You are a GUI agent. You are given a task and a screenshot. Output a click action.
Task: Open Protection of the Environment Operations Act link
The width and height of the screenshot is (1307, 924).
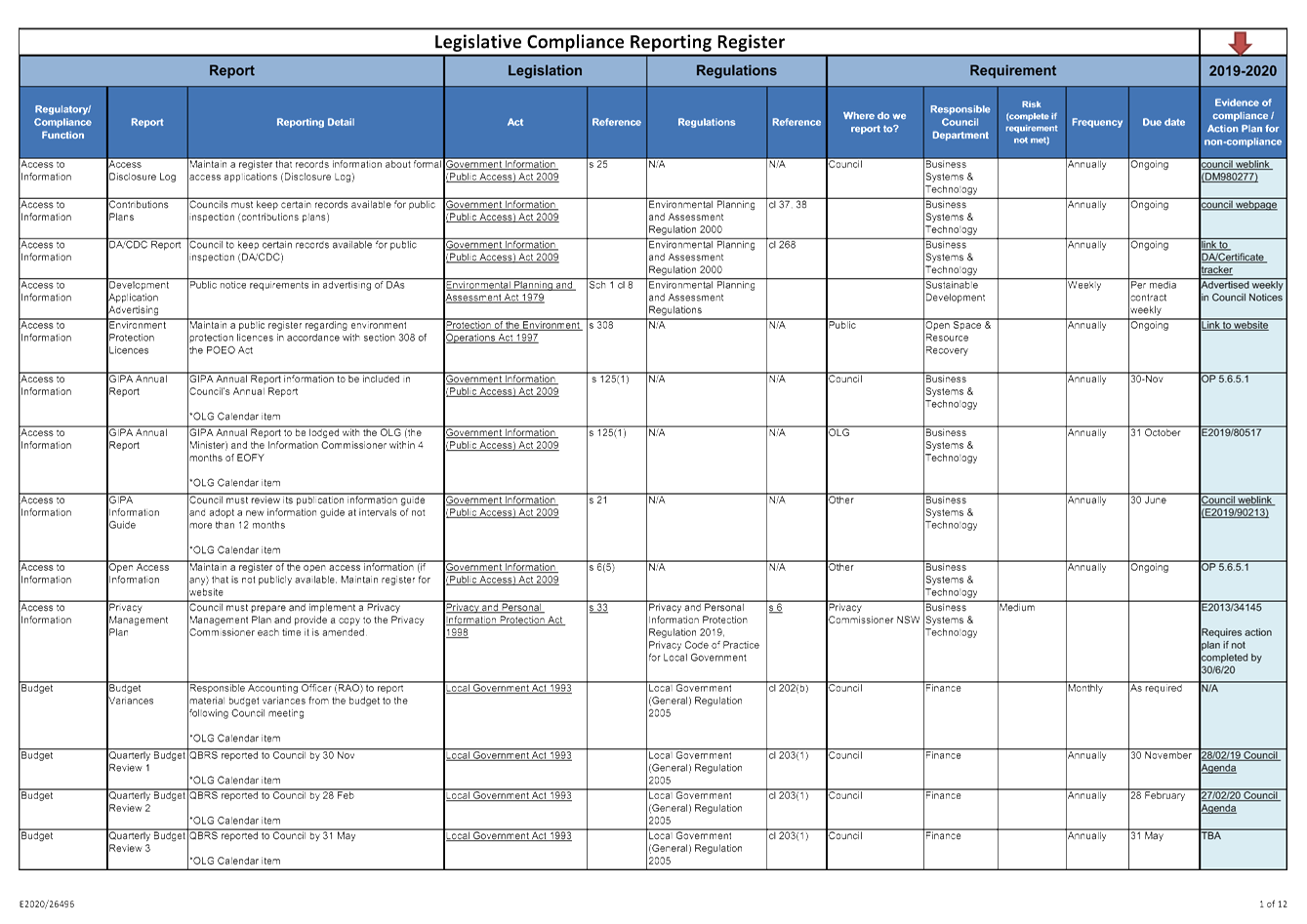pos(513,332)
